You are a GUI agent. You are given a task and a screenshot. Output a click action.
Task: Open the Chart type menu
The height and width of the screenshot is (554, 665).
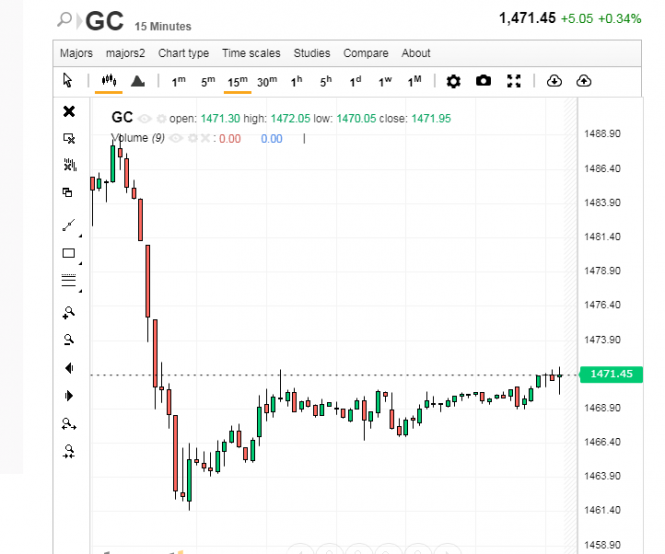[x=184, y=53]
